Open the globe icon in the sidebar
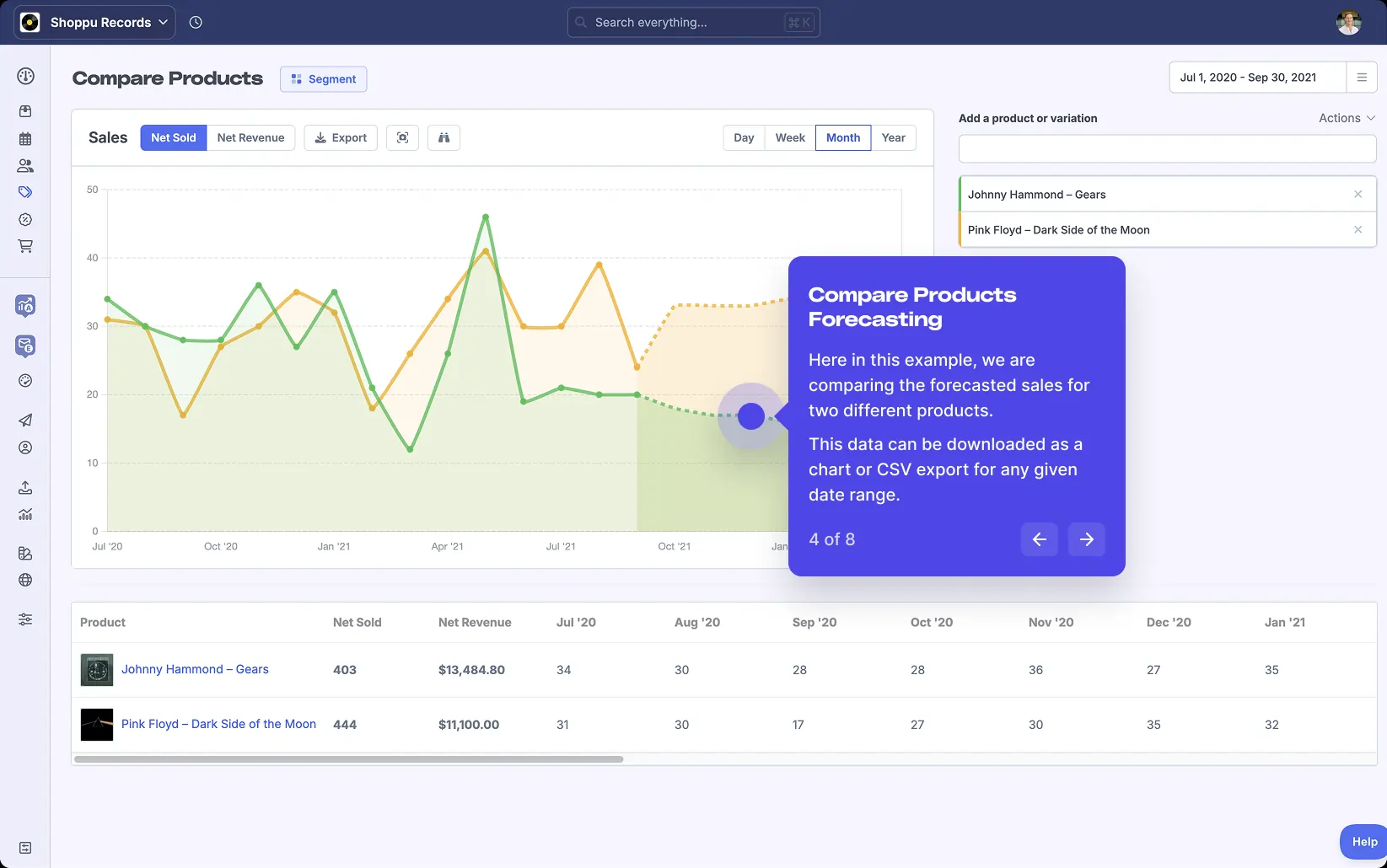The width and height of the screenshot is (1387, 868). coord(25,580)
